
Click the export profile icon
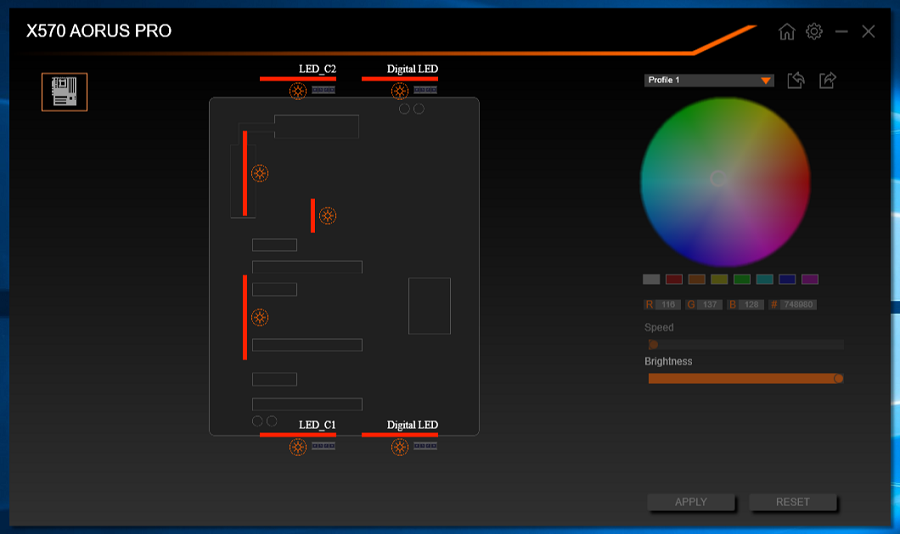click(828, 80)
